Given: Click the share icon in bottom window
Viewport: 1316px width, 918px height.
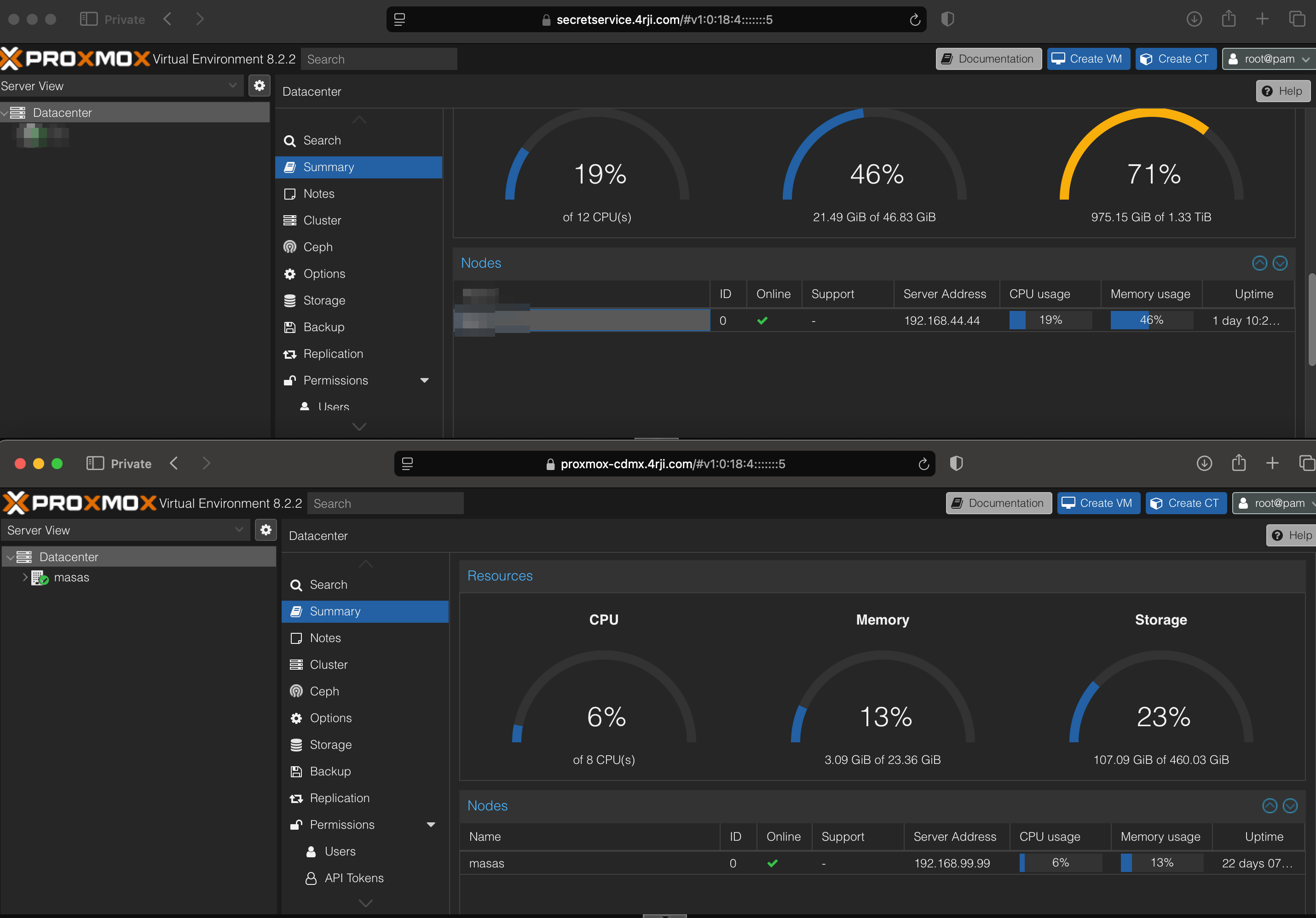Looking at the screenshot, I should (1238, 462).
